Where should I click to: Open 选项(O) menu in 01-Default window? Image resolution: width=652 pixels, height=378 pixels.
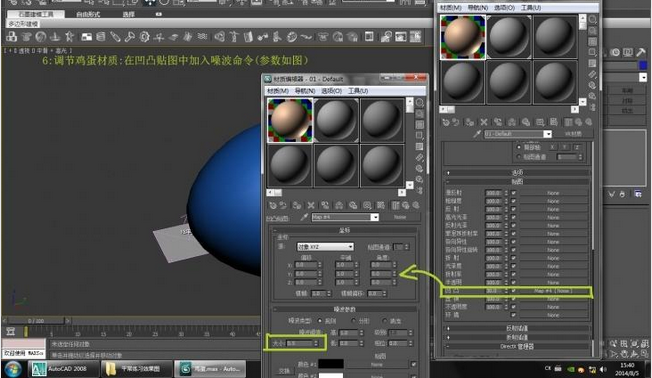click(x=504, y=7)
